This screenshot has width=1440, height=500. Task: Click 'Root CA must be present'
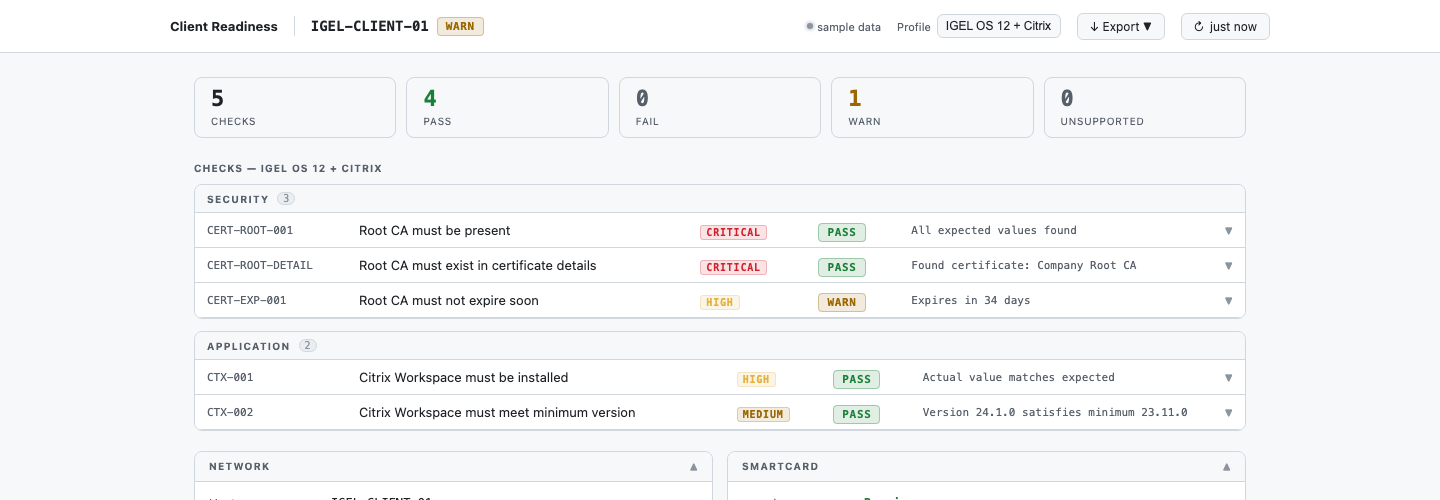[x=435, y=231]
